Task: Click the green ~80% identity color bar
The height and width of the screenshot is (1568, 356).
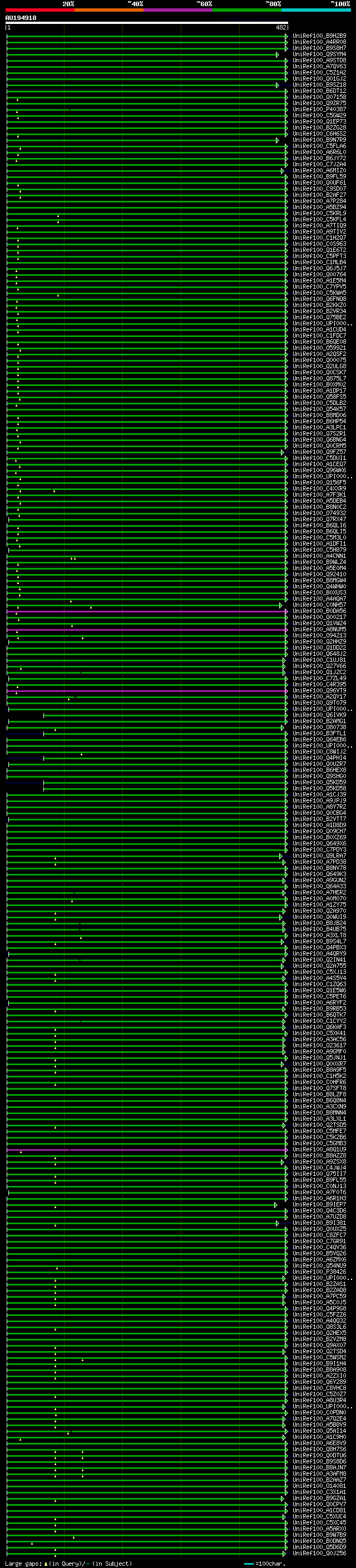Action: [247, 11]
